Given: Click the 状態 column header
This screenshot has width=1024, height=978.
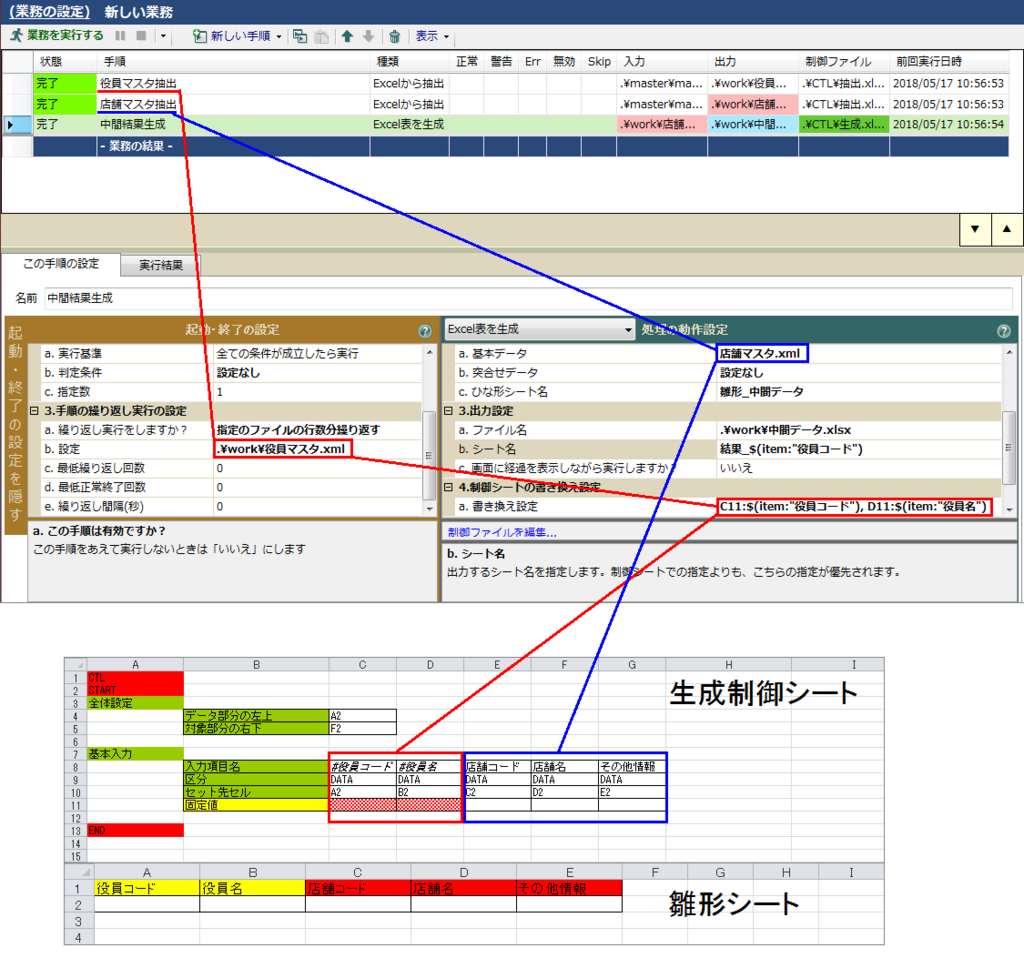Looking at the screenshot, I should [x=66, y=61].
